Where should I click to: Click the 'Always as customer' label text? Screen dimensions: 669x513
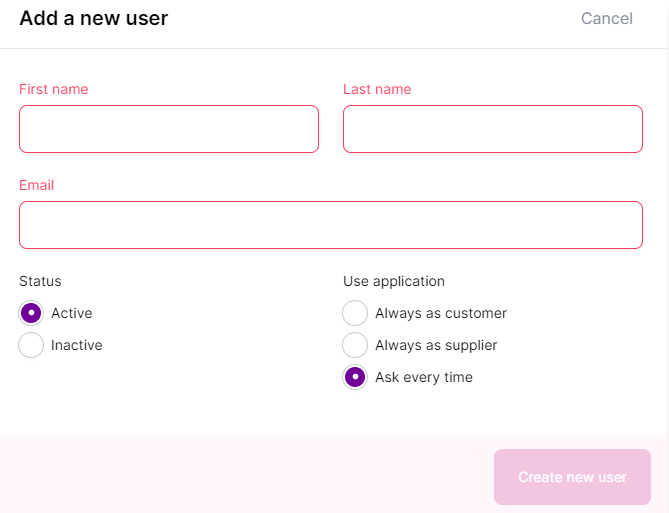[x=440, y=313]
